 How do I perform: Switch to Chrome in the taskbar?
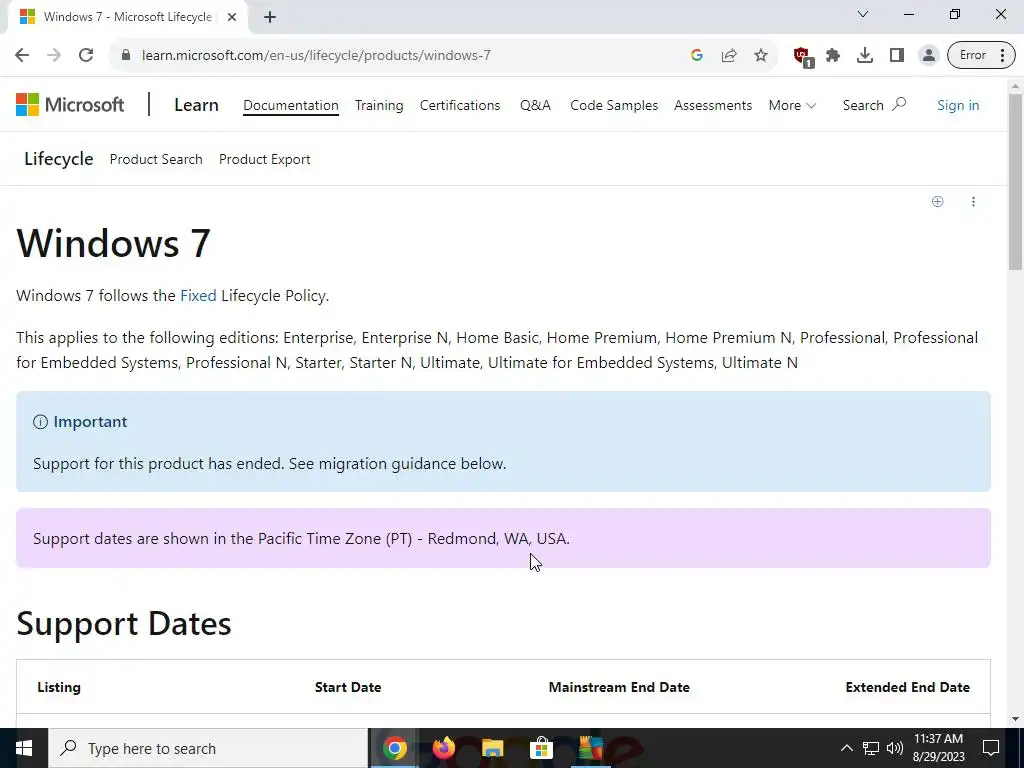(x=394, y=748)
